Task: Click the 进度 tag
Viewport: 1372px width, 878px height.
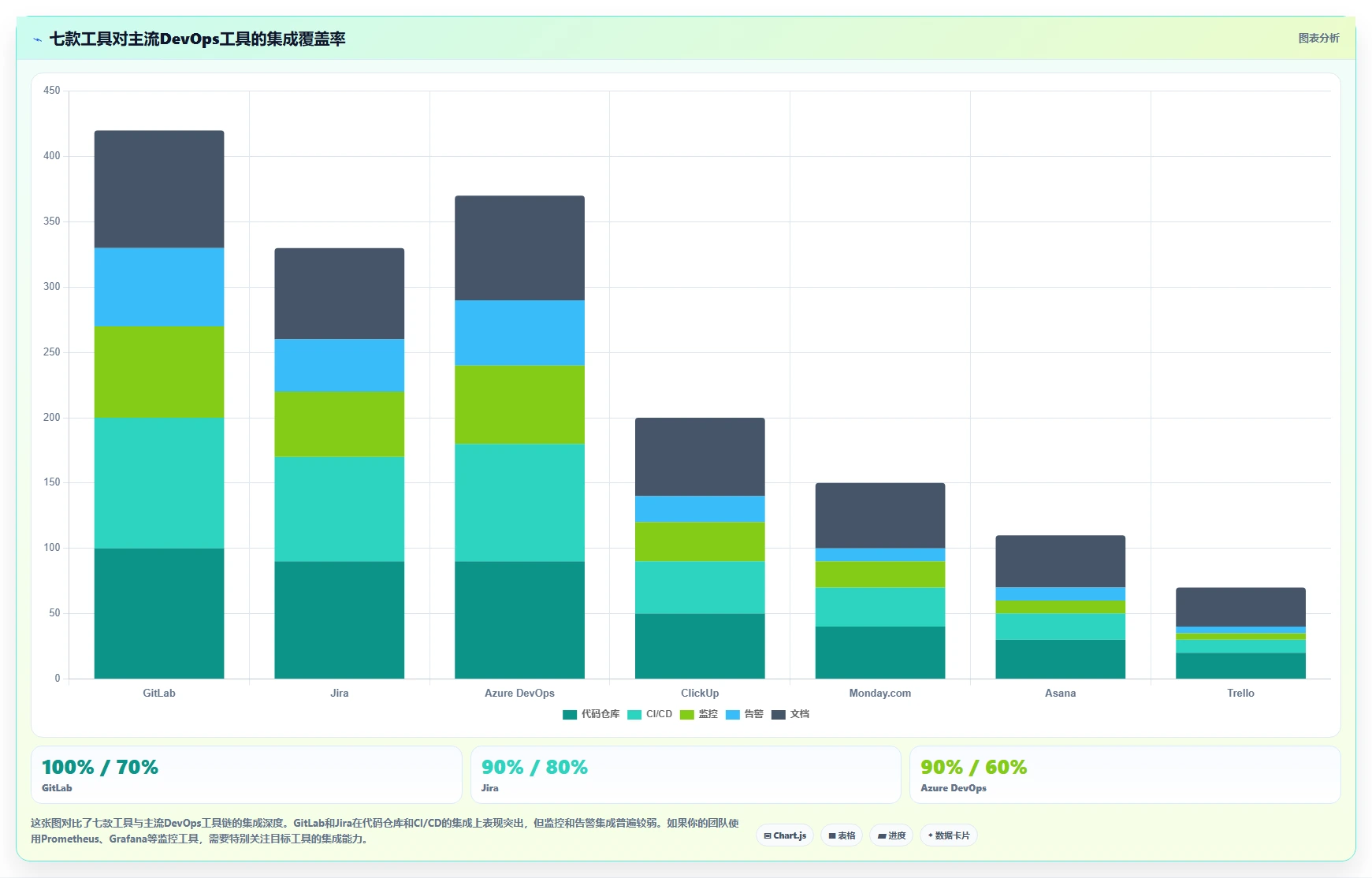Action: coord(891,835)
